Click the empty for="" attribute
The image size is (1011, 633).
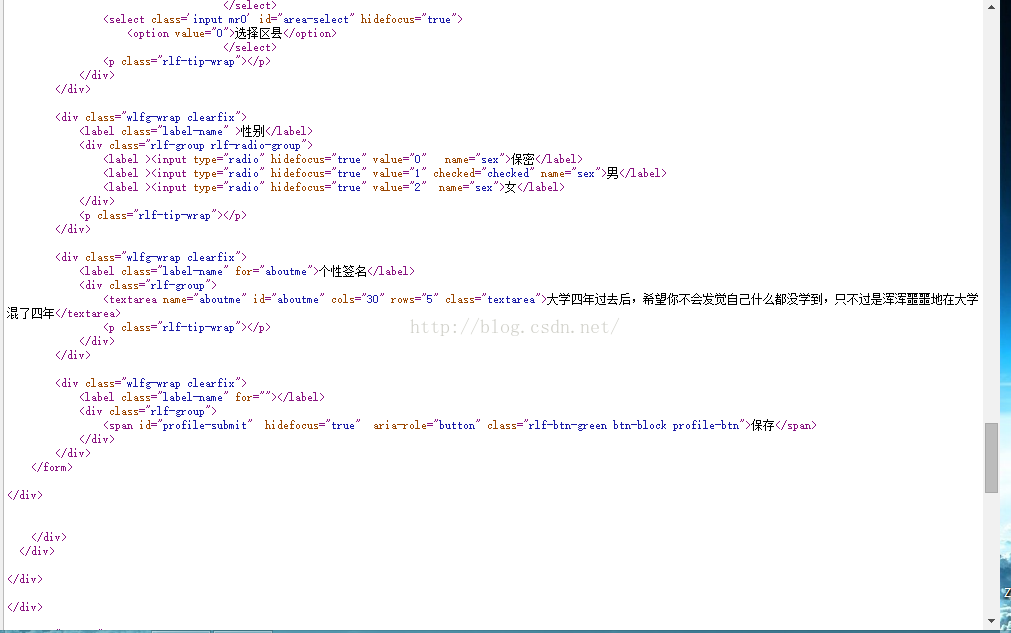point(253,398)
